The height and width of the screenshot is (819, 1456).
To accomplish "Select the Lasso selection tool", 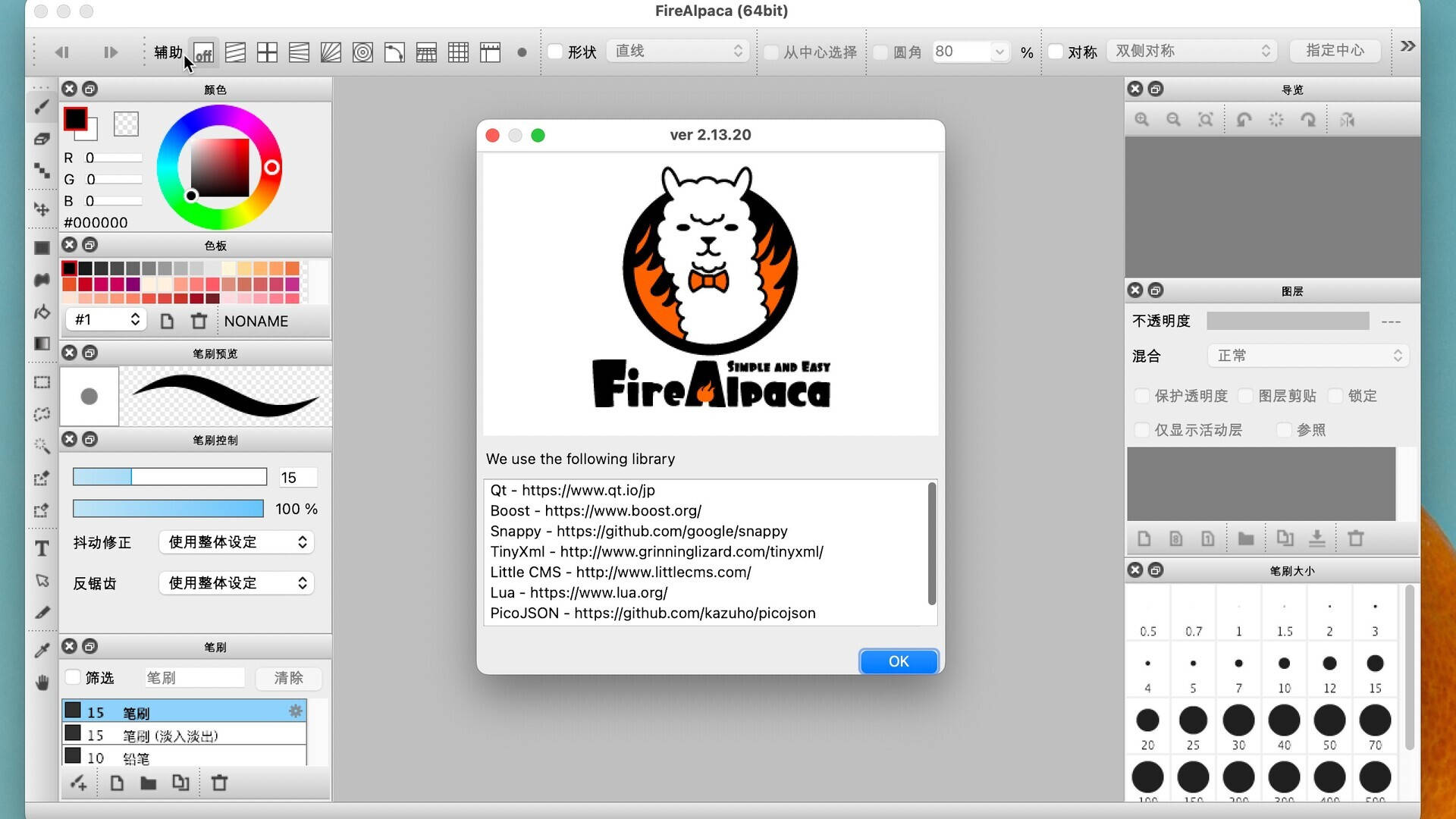I will click(x=42, y=414).
